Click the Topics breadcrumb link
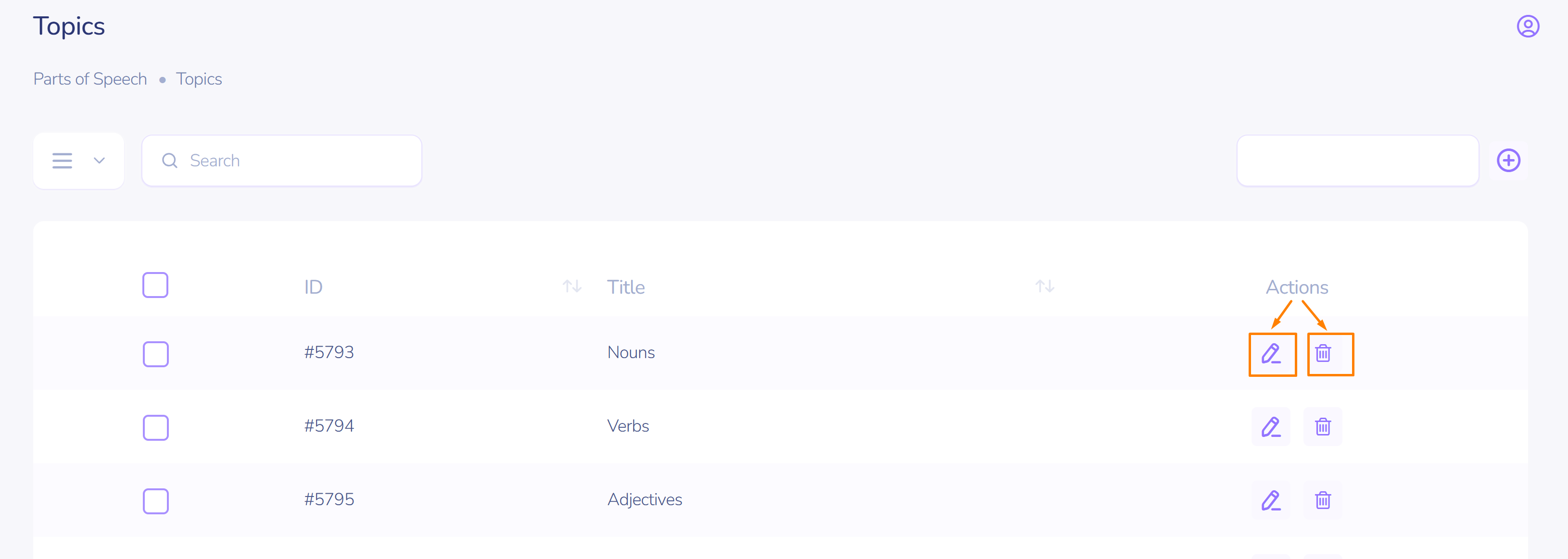The height and width of the screenshot is (559, 1568). [x=199, y=79]
